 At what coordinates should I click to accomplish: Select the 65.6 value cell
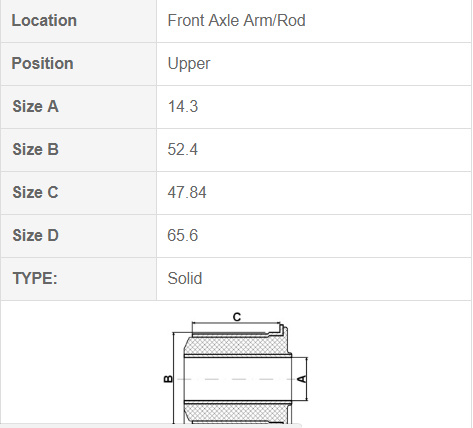(314, 236)
